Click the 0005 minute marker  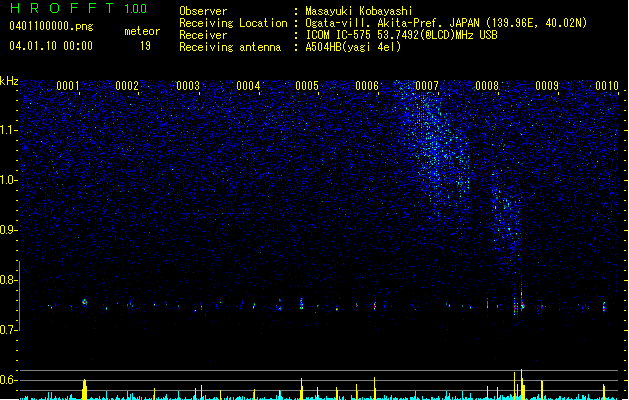[x=307, y=86]
